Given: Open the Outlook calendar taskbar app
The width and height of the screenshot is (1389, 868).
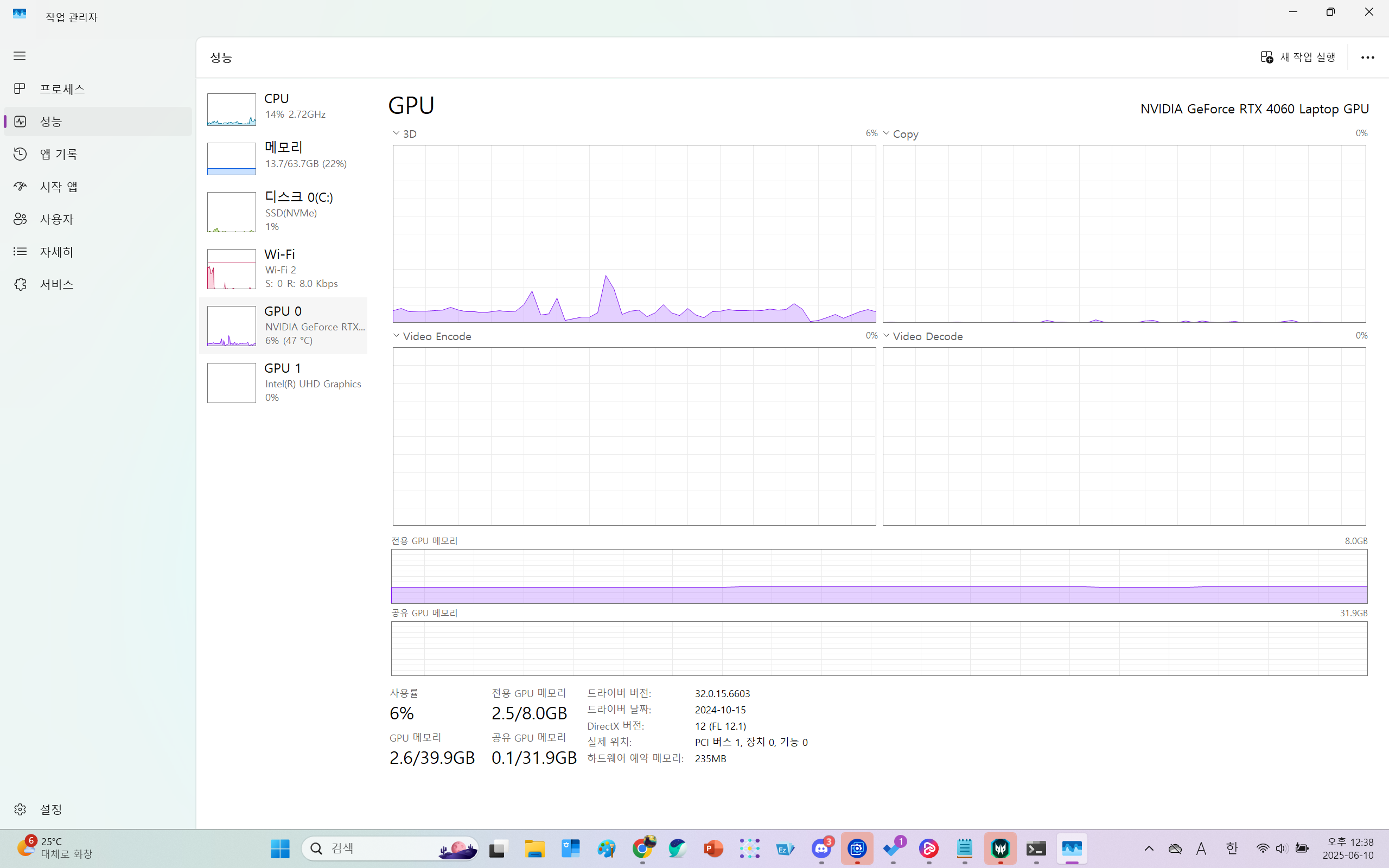Looking at the screenshot, I should [x=571, y=848].
